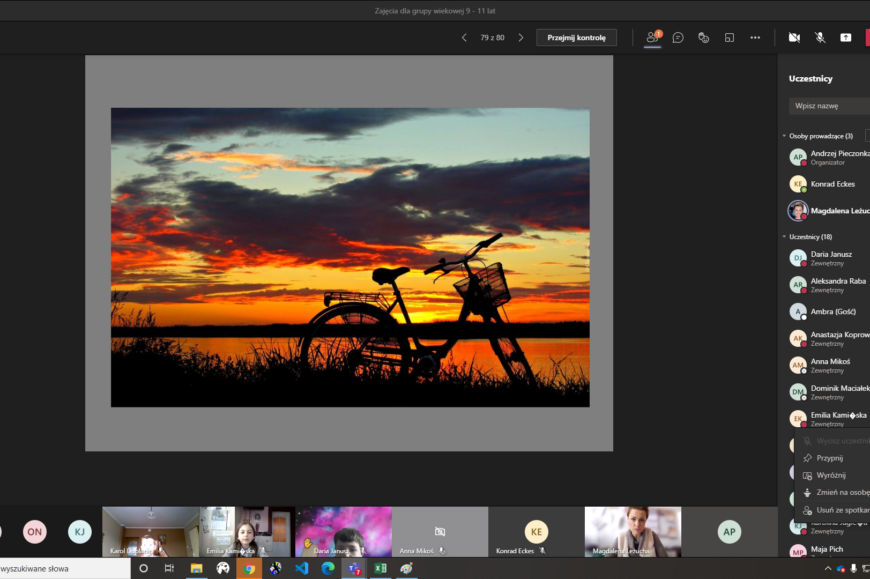Open Google Chrome from taskbar
This screenshot has width=870, height=579.
(x=249, y=568)
